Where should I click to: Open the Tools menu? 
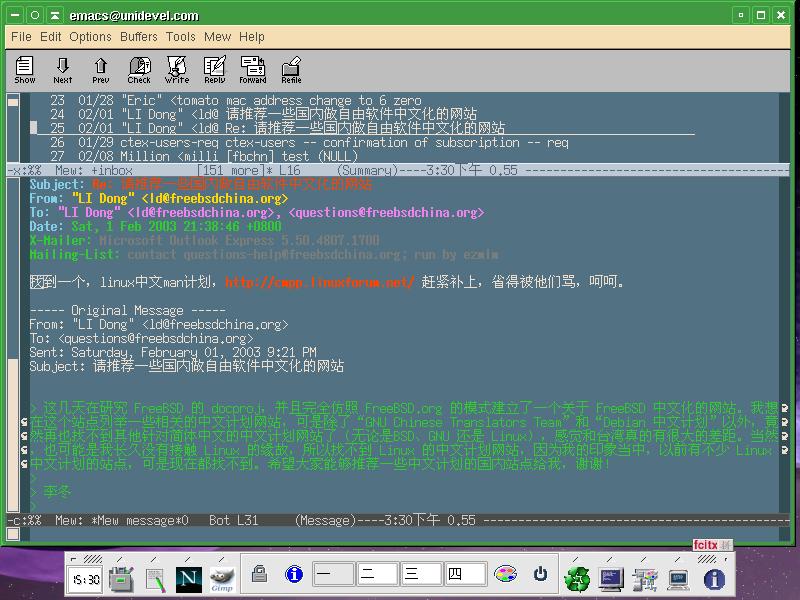click(180, 37)
